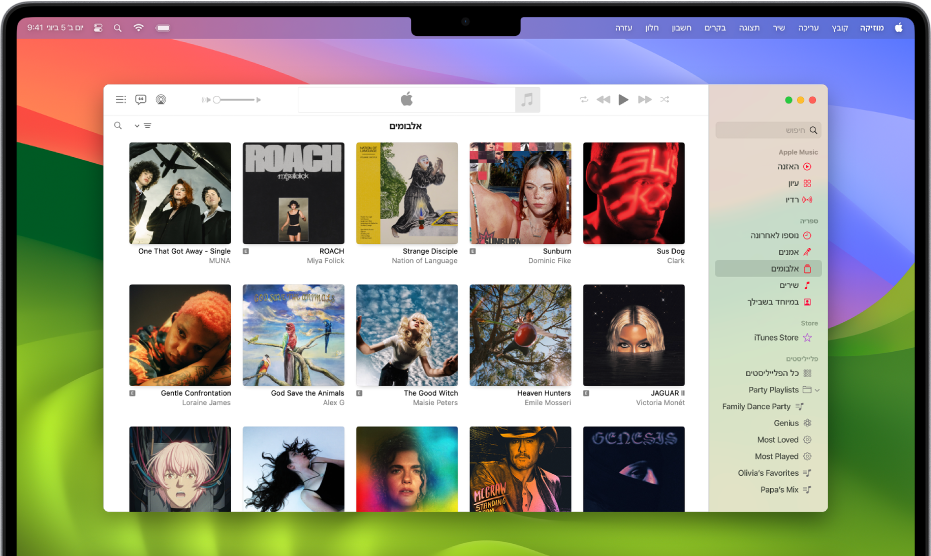
Task: Select אמנים (Artists) in sidebar
Action: tap(794, 252)
